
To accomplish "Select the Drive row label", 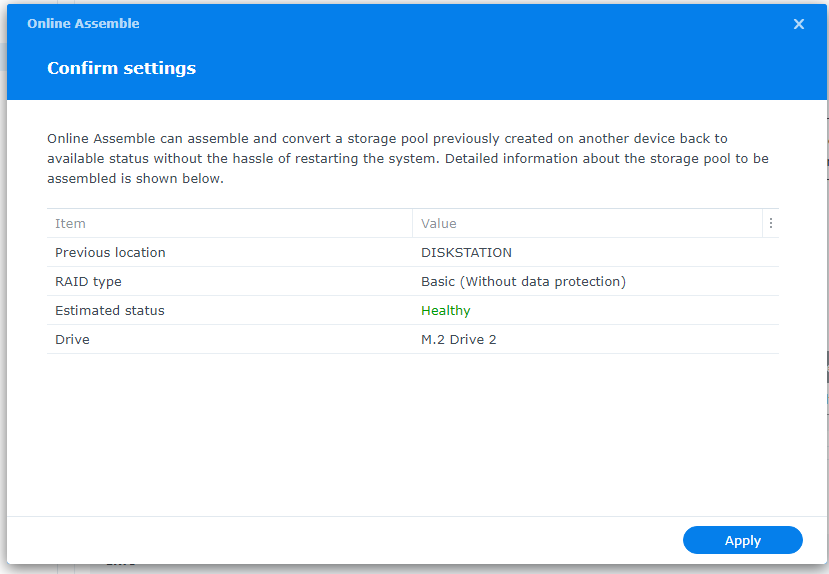I will [x=72, y=340].
